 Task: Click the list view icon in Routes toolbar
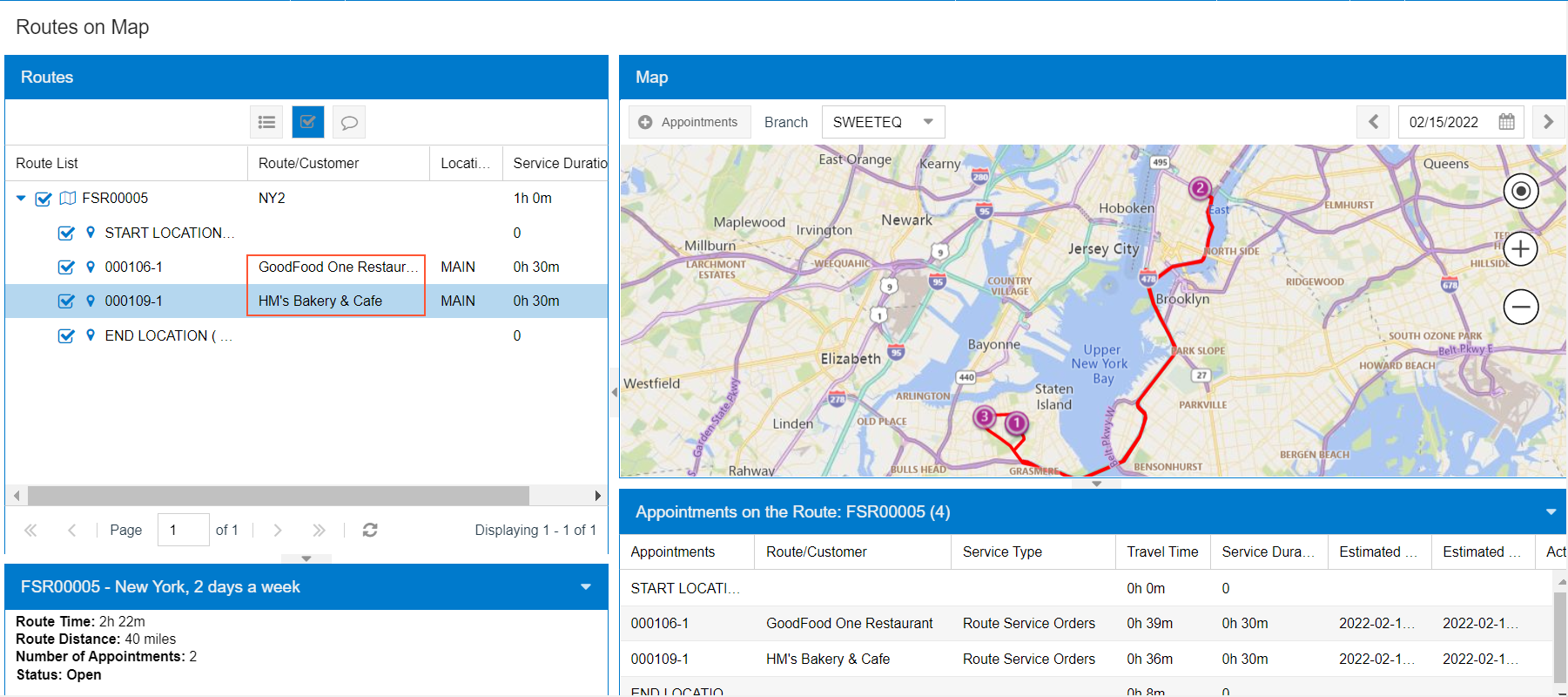coord(266,122)
